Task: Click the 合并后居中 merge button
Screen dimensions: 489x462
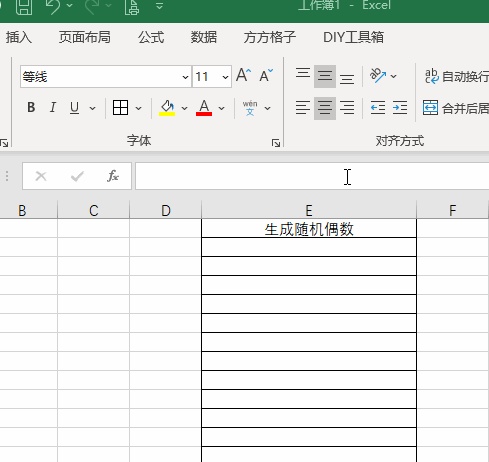Action: [x=456, y=108]
